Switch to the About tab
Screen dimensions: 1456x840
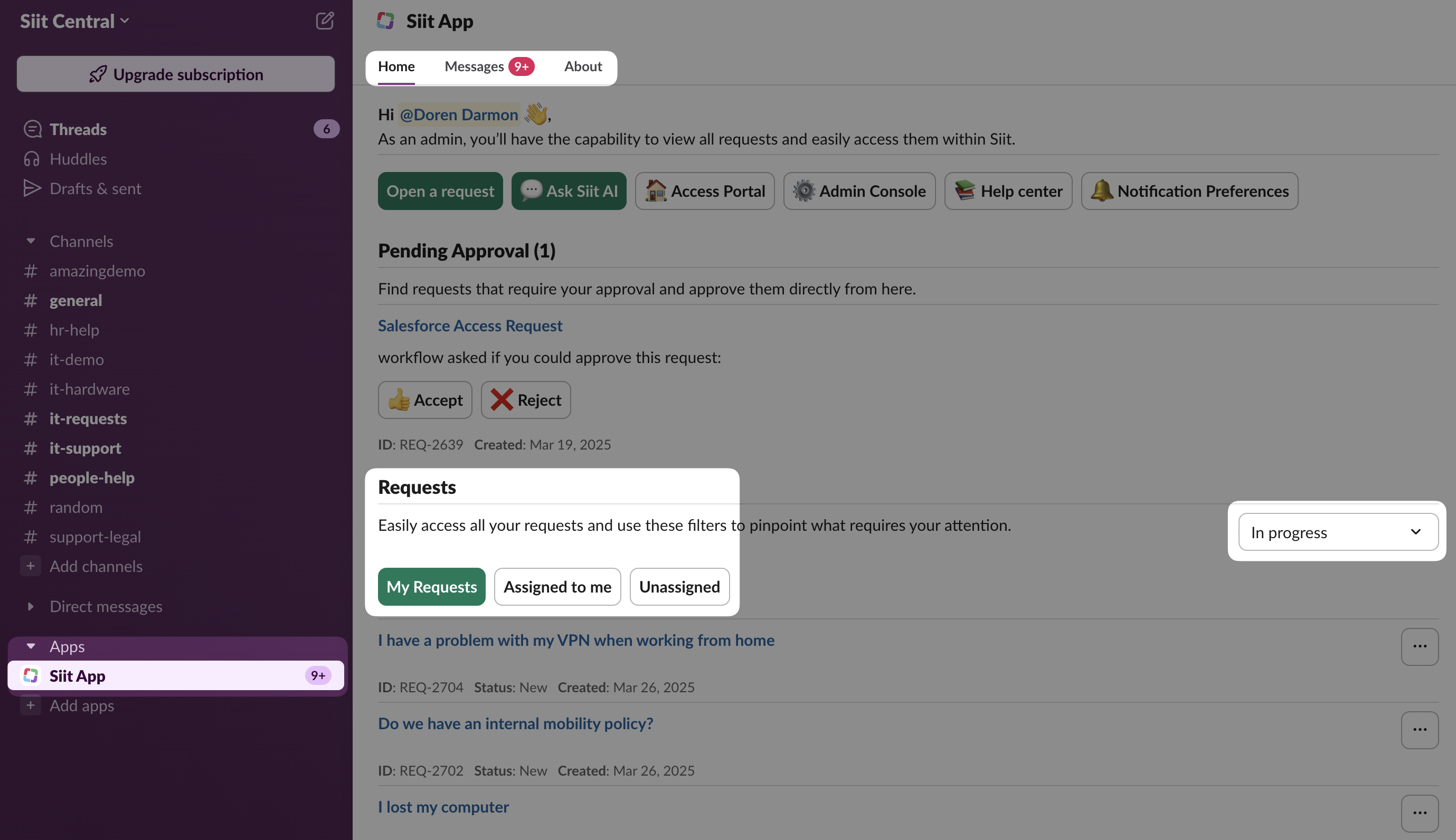coord(582,66)
